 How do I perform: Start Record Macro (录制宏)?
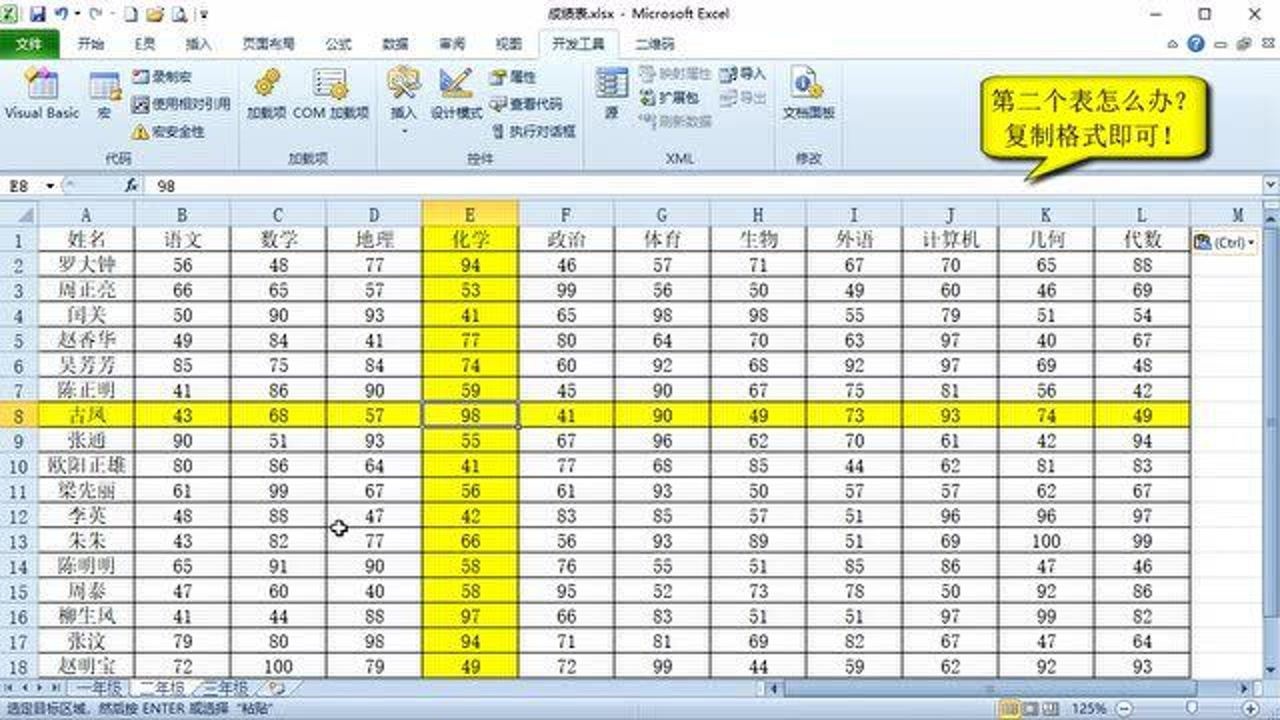pos(161,77)
